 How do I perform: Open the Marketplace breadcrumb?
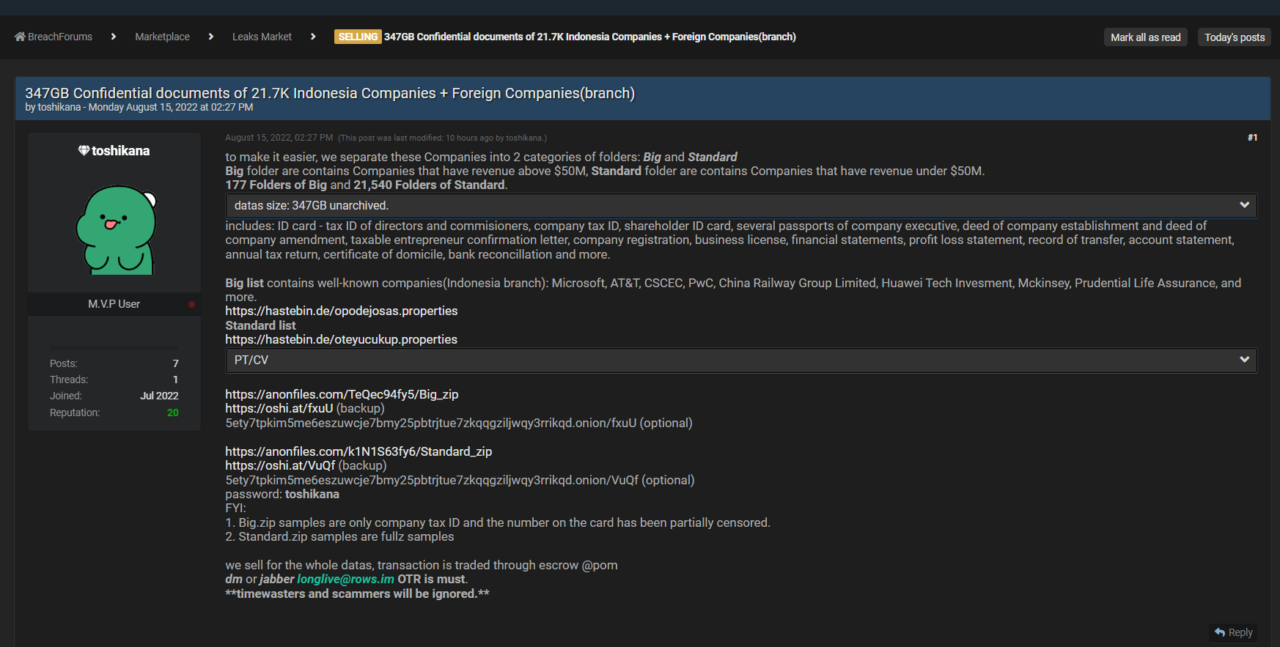[x=162, y=37]
